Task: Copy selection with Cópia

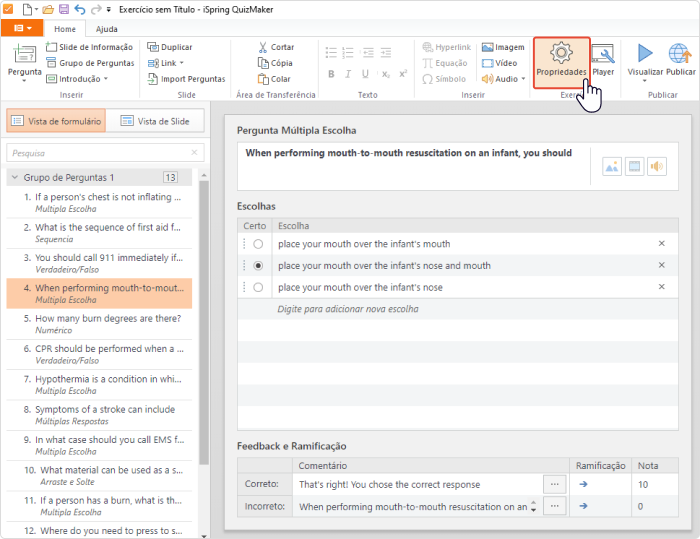Action: (275, 63)
